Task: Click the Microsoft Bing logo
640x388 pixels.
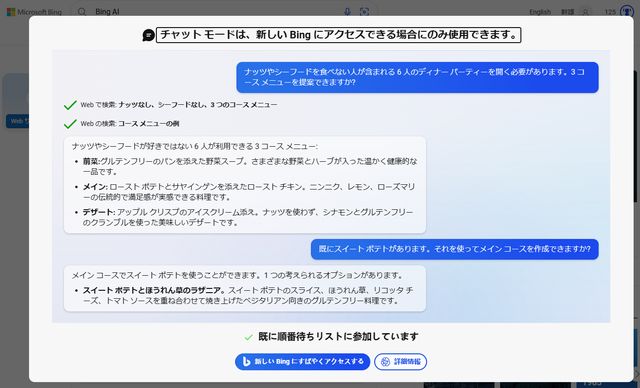Action: coord(34,12)
